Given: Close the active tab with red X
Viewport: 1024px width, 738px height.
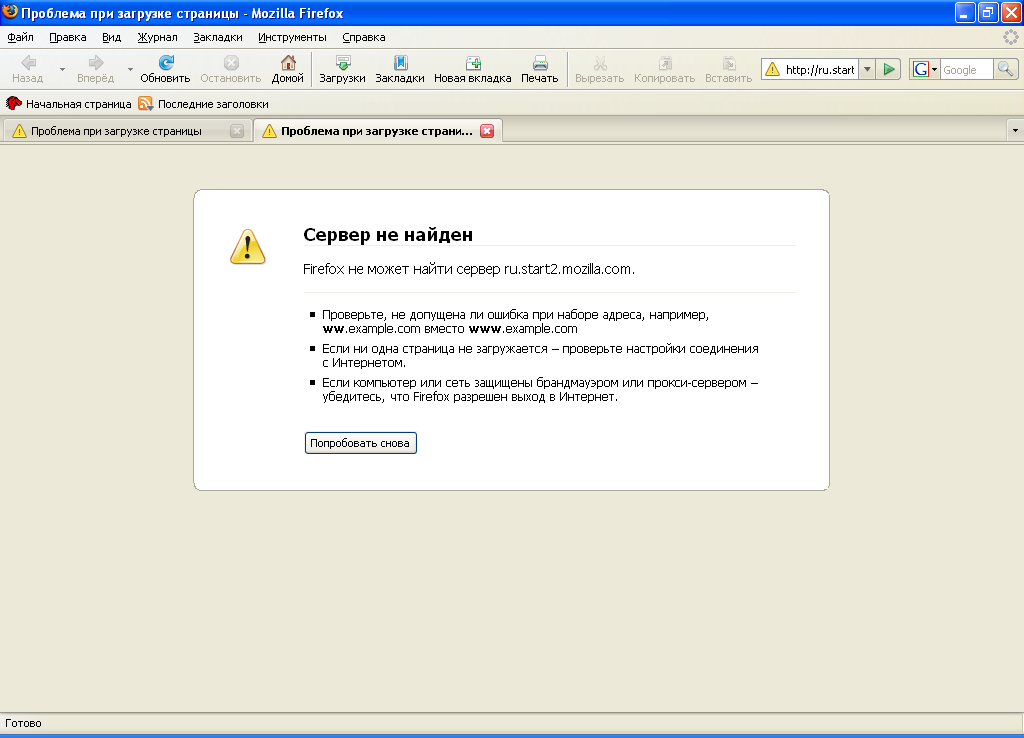Looking at the screenshot, I should [487, 131].
